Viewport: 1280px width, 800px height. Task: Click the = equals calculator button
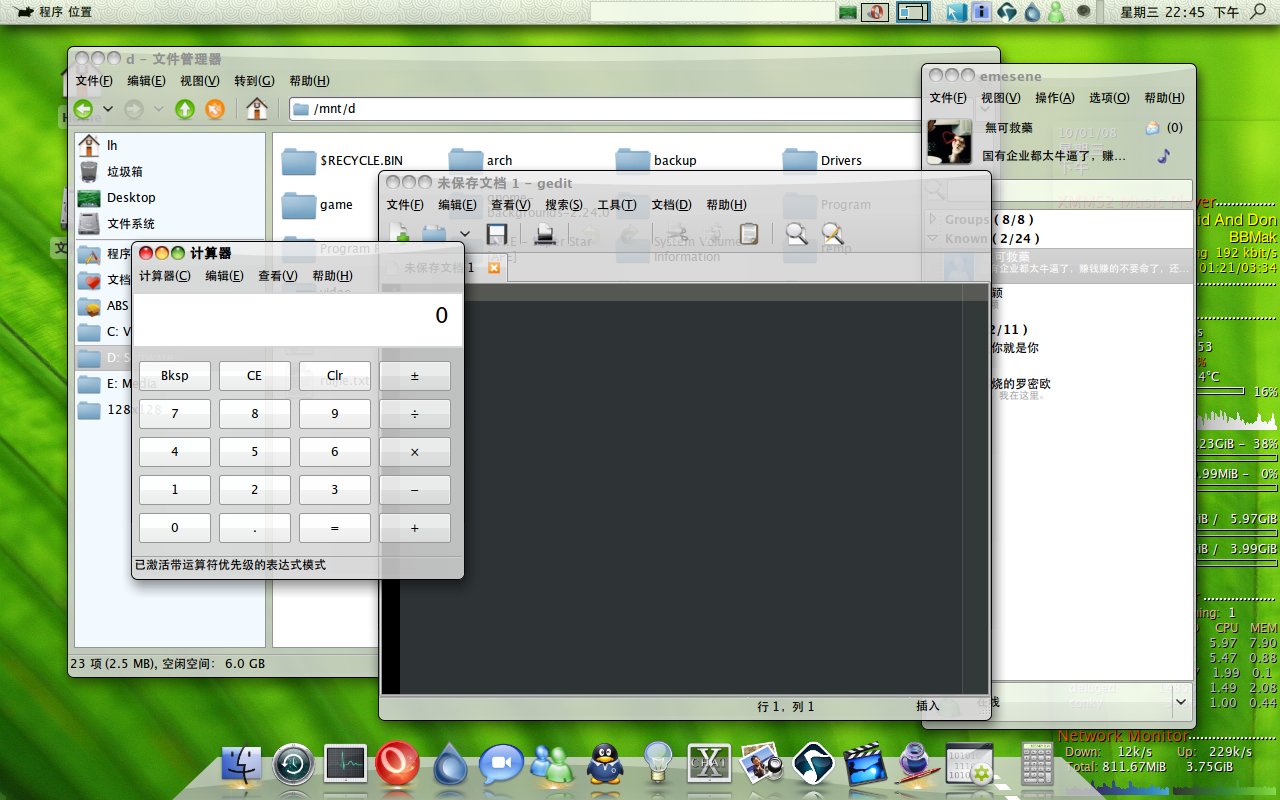[335, 528]
